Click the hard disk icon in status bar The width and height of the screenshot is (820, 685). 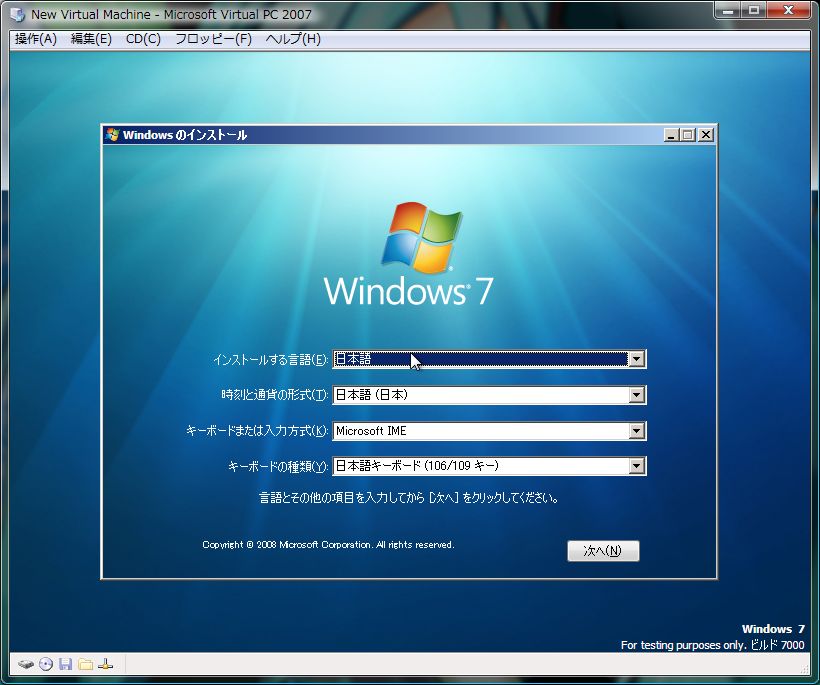coord(26,665)
